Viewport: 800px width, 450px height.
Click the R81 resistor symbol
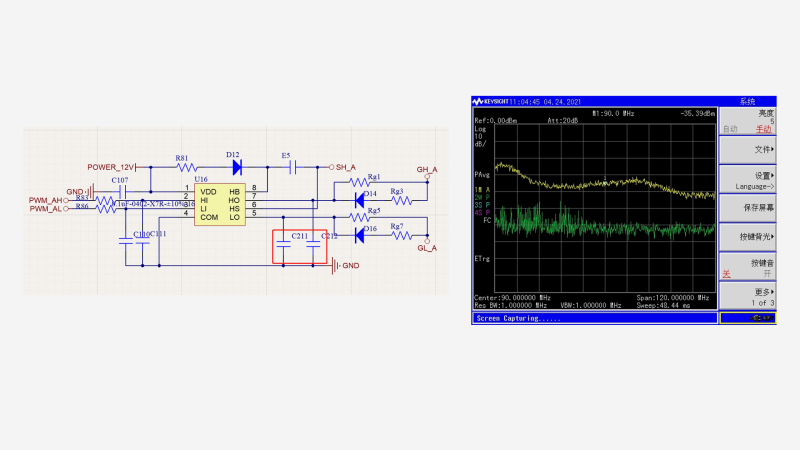click(x=182, y=168)
